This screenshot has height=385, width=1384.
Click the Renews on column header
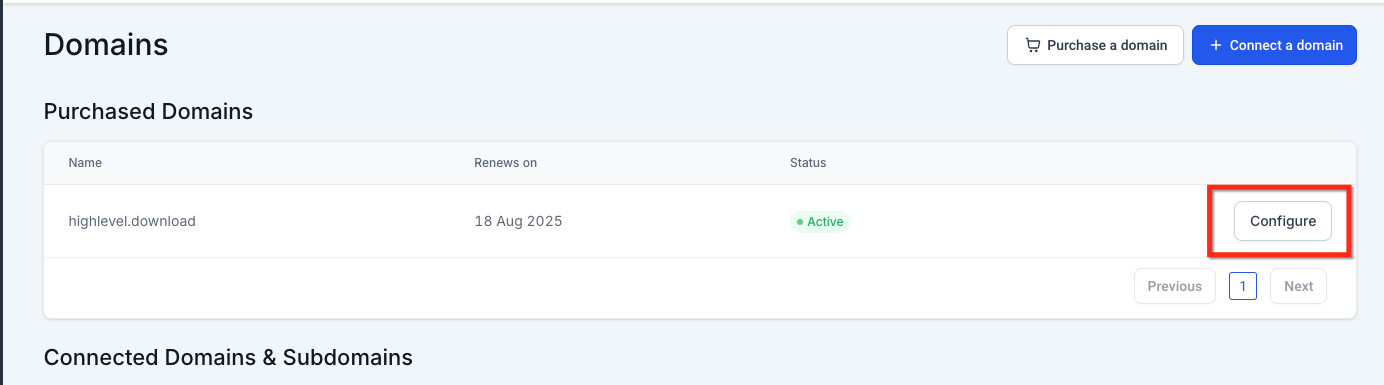[506, 162]
